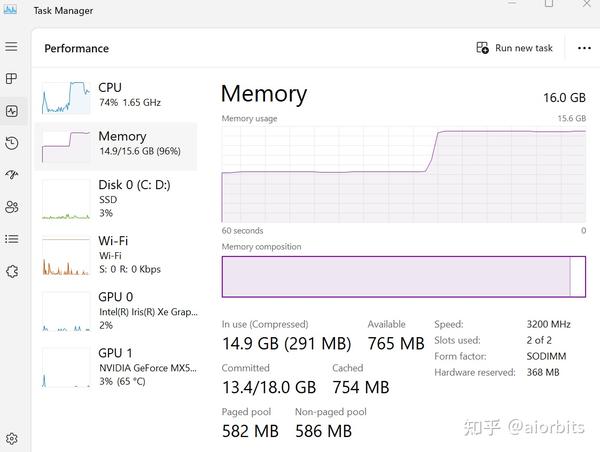Click the Memory usage graph
The image size is (600, 452).
click(x=404, y=175)
